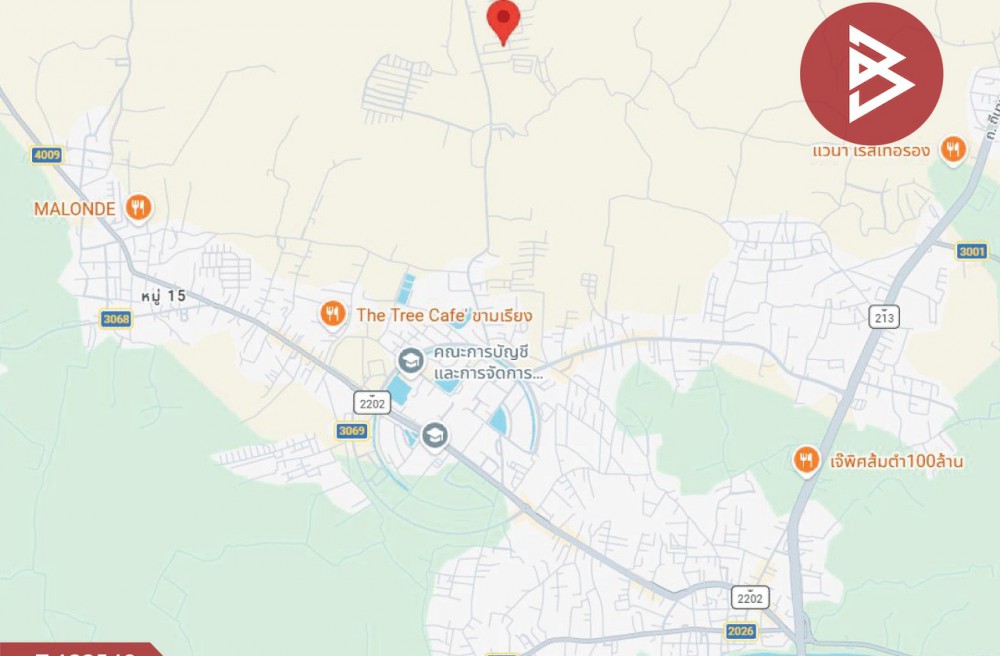The image size is (1000, 656).
Task: Select the route 2026 road shield
Action: click(740, 631)
